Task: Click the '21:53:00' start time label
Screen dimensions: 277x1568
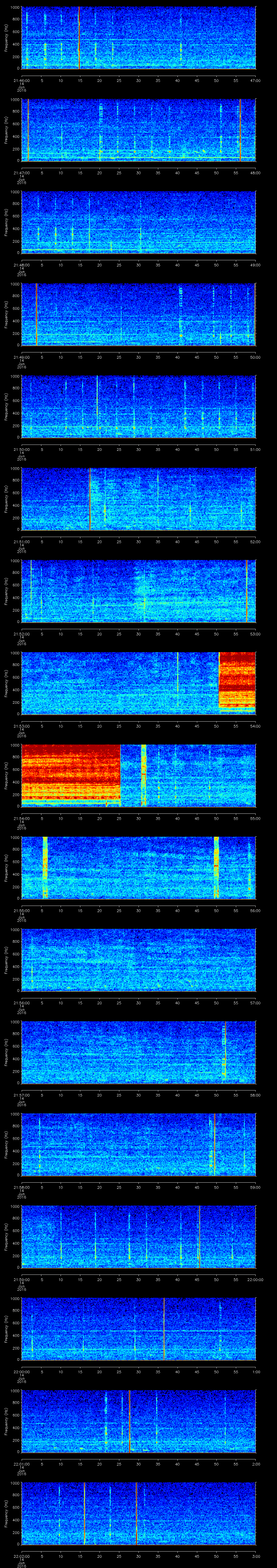Action: pyautogui.click(x=21, y=726)
